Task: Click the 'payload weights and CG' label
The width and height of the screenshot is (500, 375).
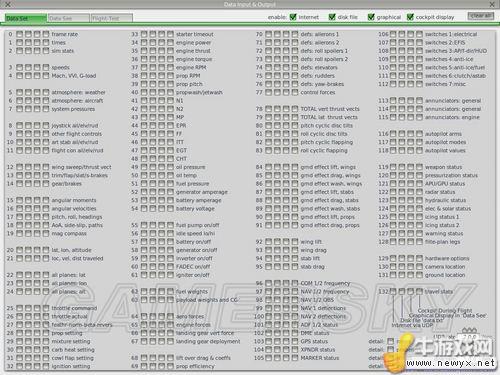Action: (207, 300)
